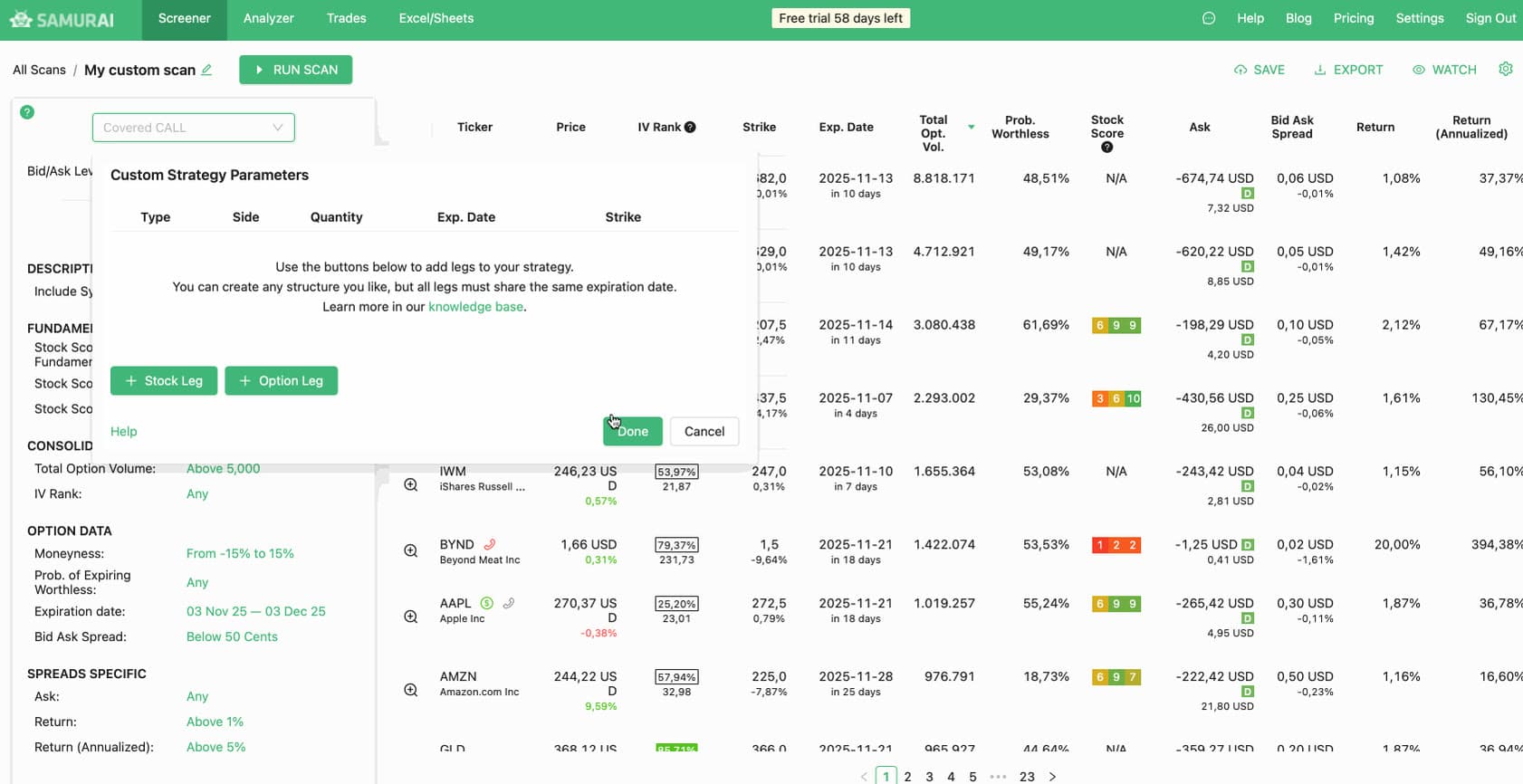Open the chat bubble icon in top bar
The height and width of the screenshot is (784, 1523).
click(1209, 18)
